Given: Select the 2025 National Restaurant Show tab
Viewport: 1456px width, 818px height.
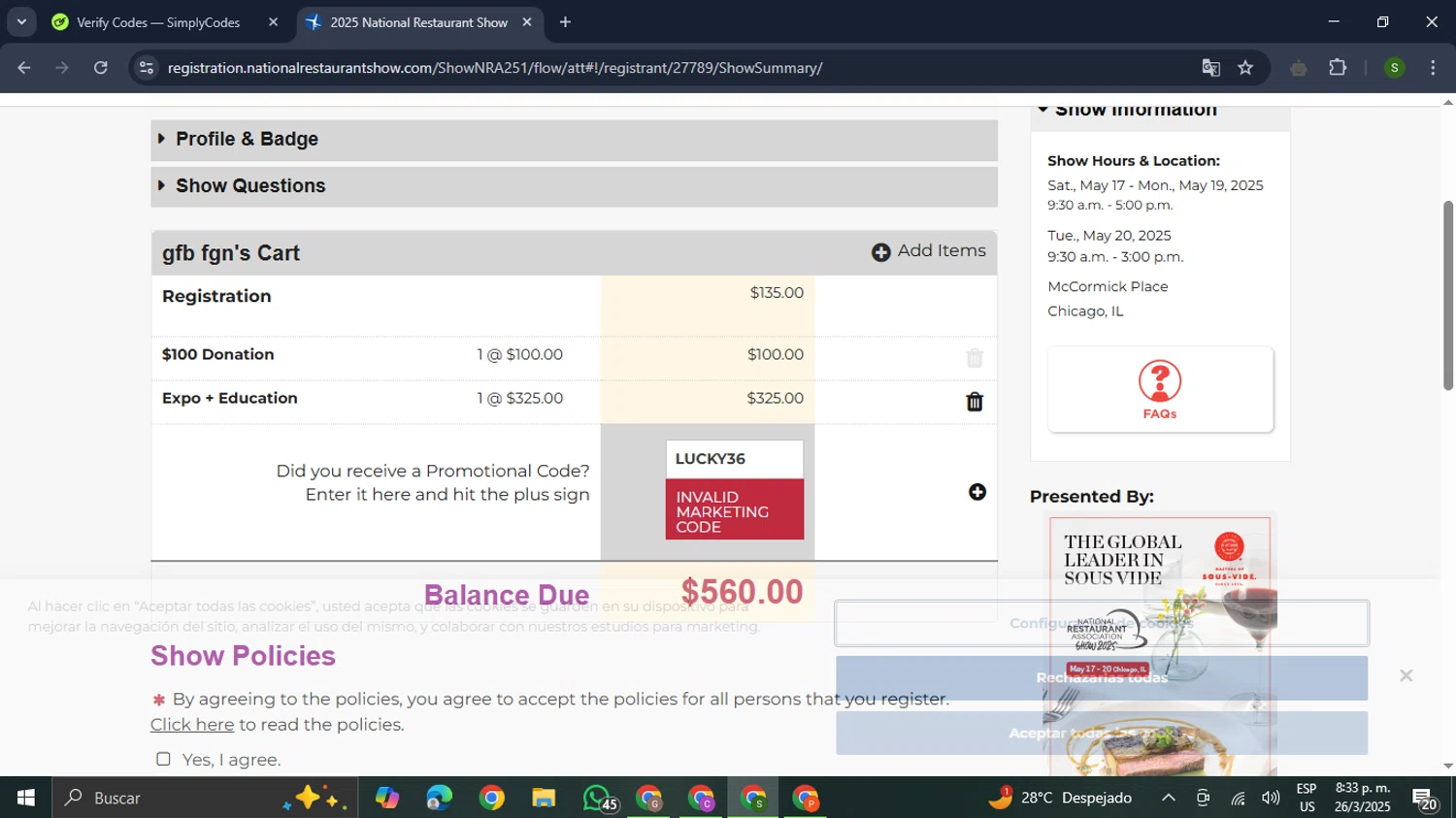Looking at the screenshot, I should (x=418, y=22).
